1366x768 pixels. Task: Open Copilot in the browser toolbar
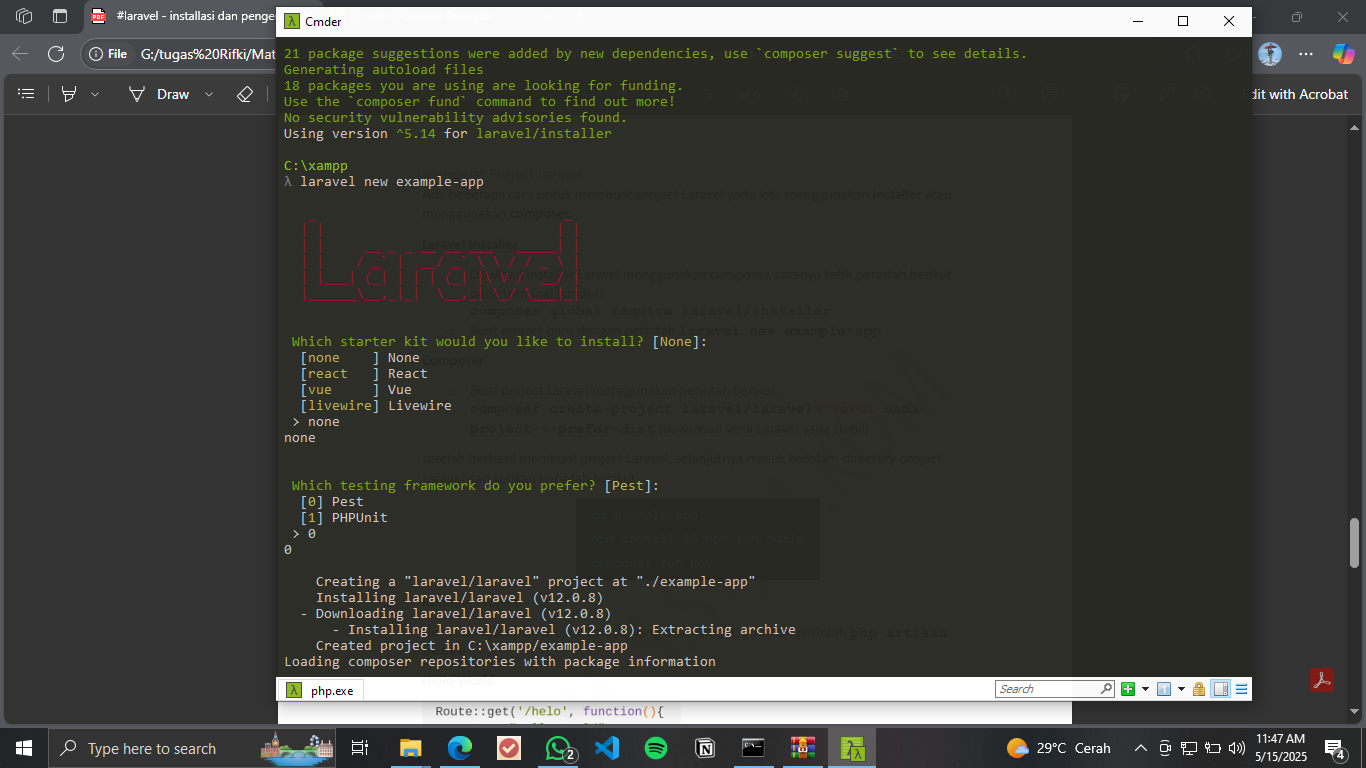coord(1343,55)
